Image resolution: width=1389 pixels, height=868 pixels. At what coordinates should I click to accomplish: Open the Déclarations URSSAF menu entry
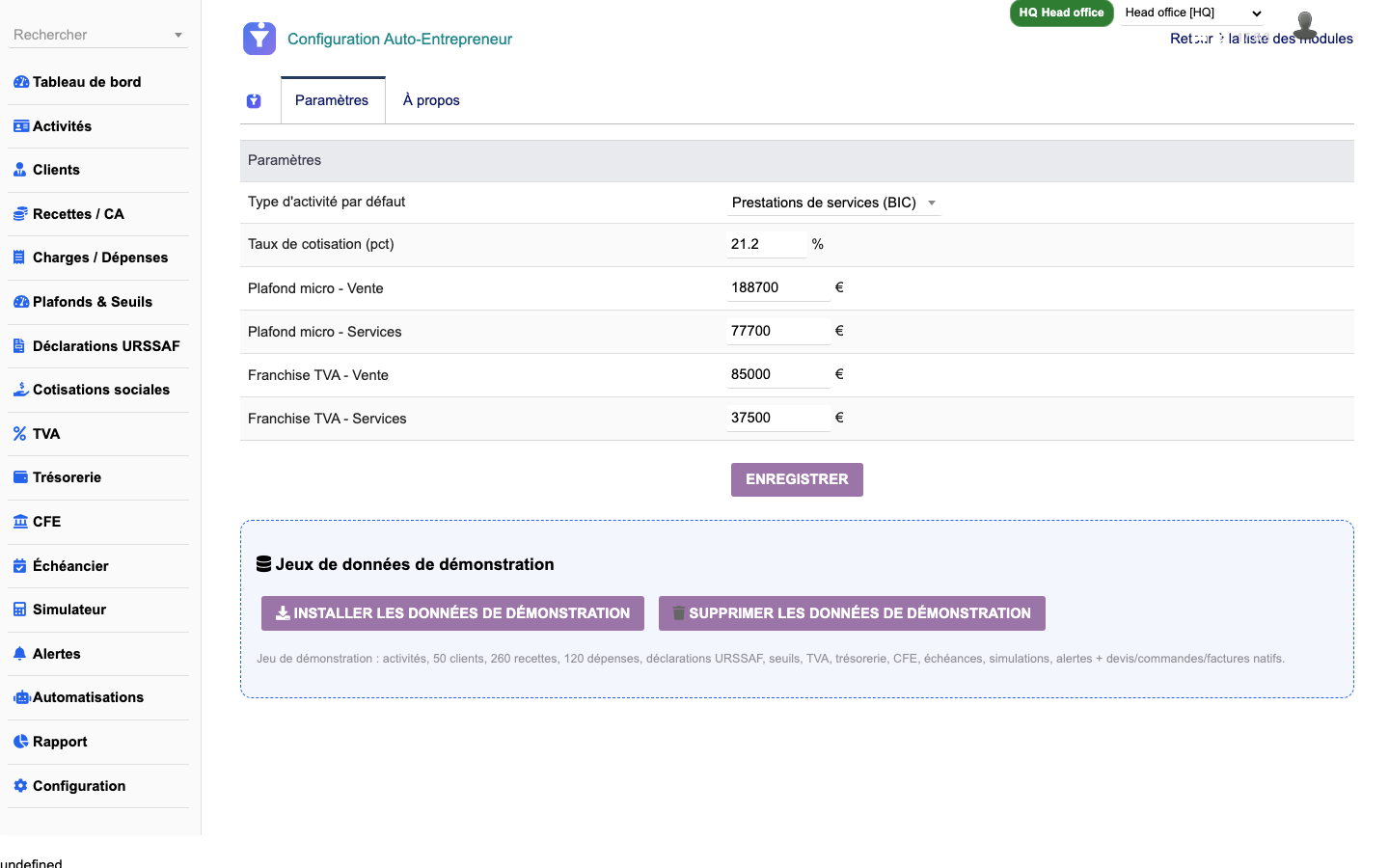coord(106,346)
